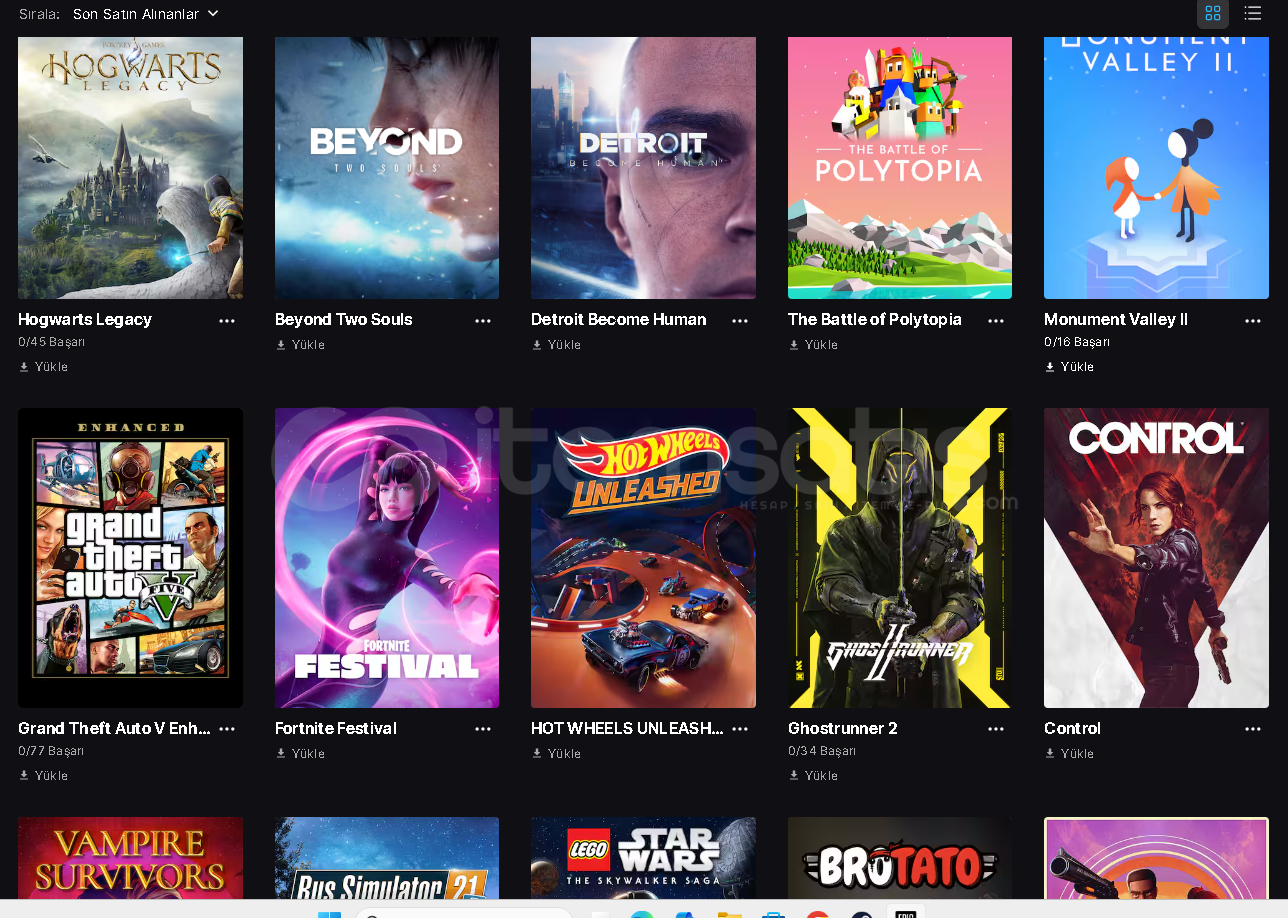Viewport: 1288px width, 918px height.
Task: Switch library to grid view
Action: [x=1213, y=14]
